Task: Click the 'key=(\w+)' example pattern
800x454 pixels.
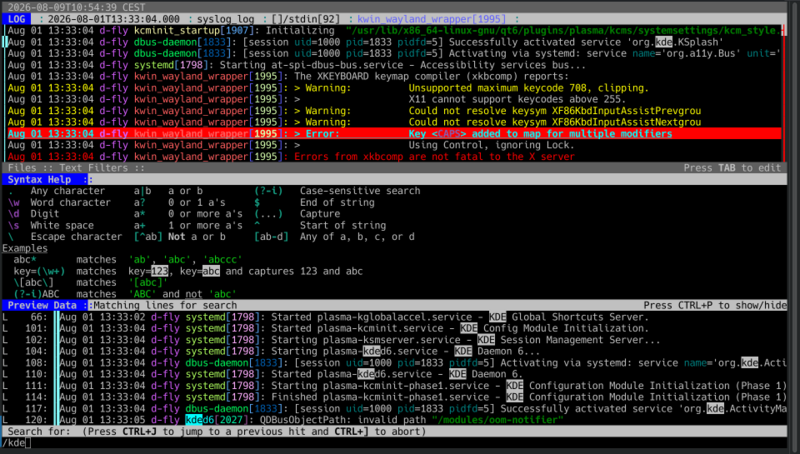Action: [39, 271]
